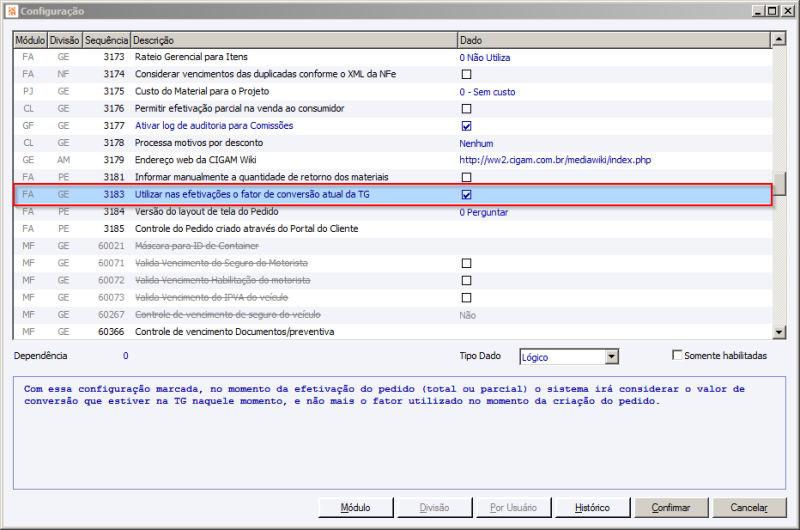Open the Histórico button

click(592, 508)
